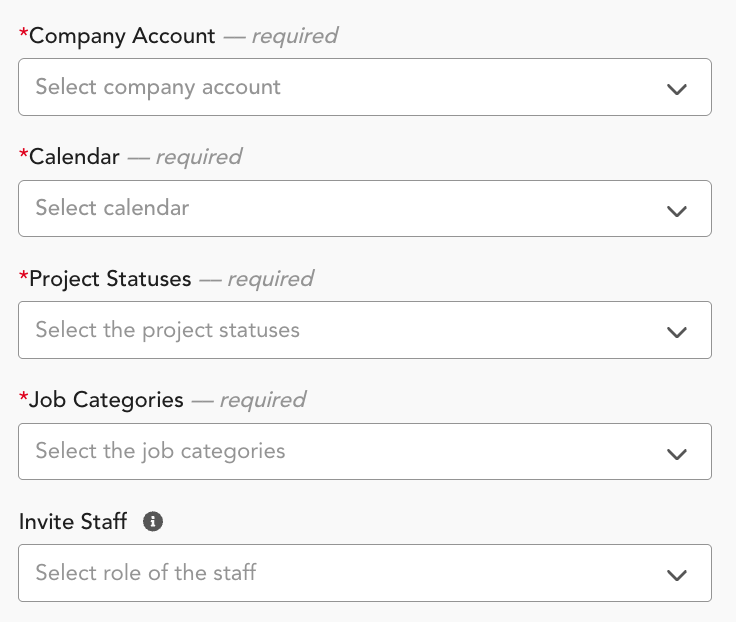Click the Project Statuses field label
The width and height of the screenshot is (736, 622).
pos(110,279)
